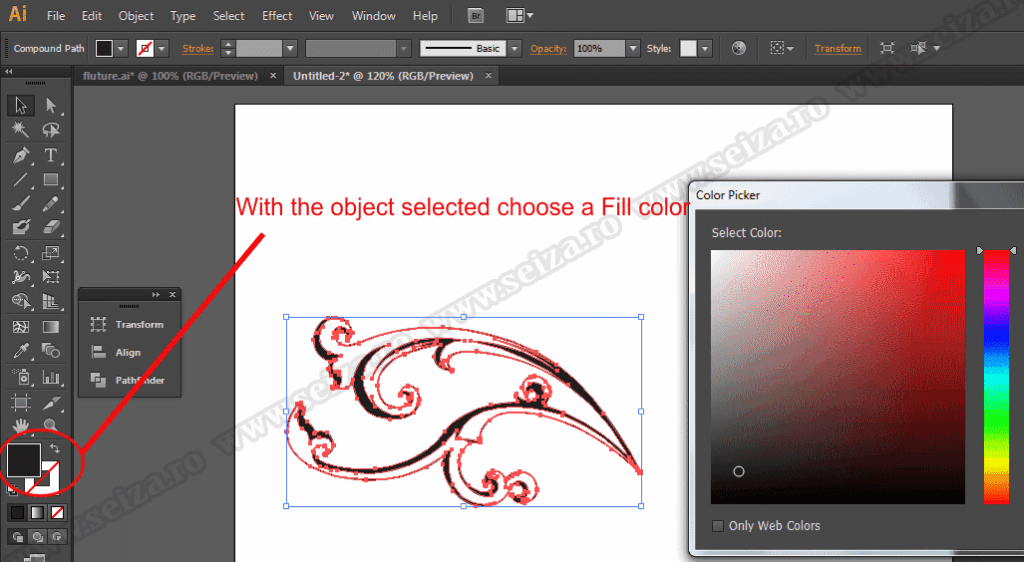Open the Basic brush definition dropdown
This screenshot has height=562, width=1024.
(515, 48)
